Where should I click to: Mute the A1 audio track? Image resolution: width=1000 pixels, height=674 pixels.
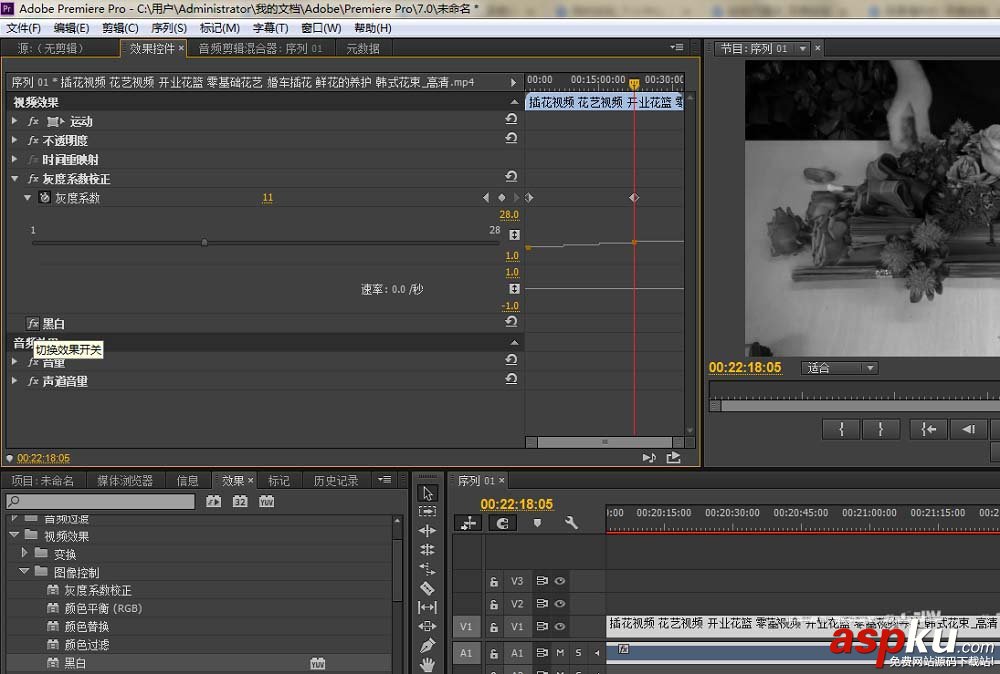[560, 653]
